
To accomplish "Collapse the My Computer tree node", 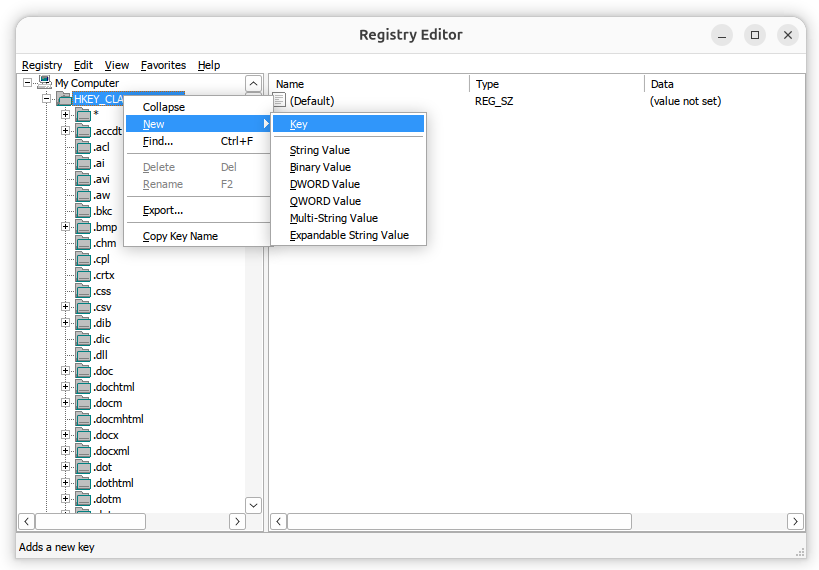I will click(x=28, y=83).
